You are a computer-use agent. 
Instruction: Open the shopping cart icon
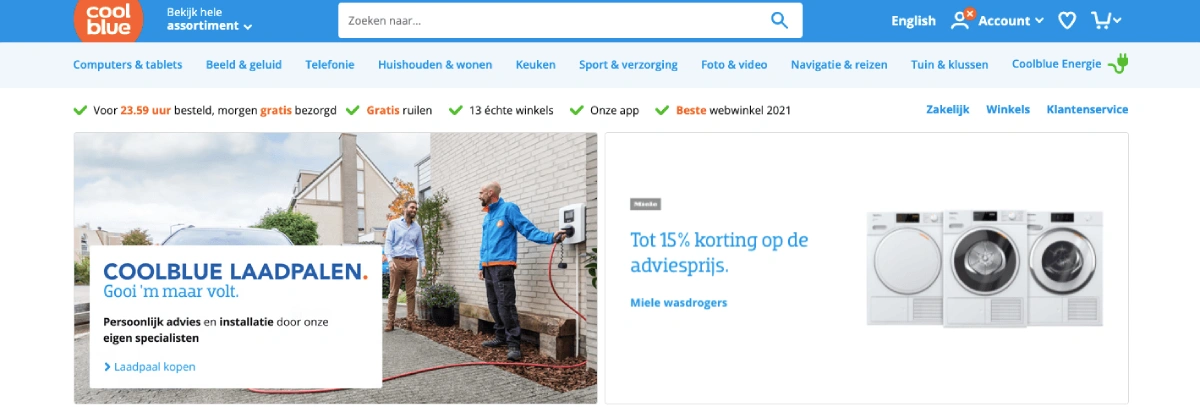coord(1100,20)
